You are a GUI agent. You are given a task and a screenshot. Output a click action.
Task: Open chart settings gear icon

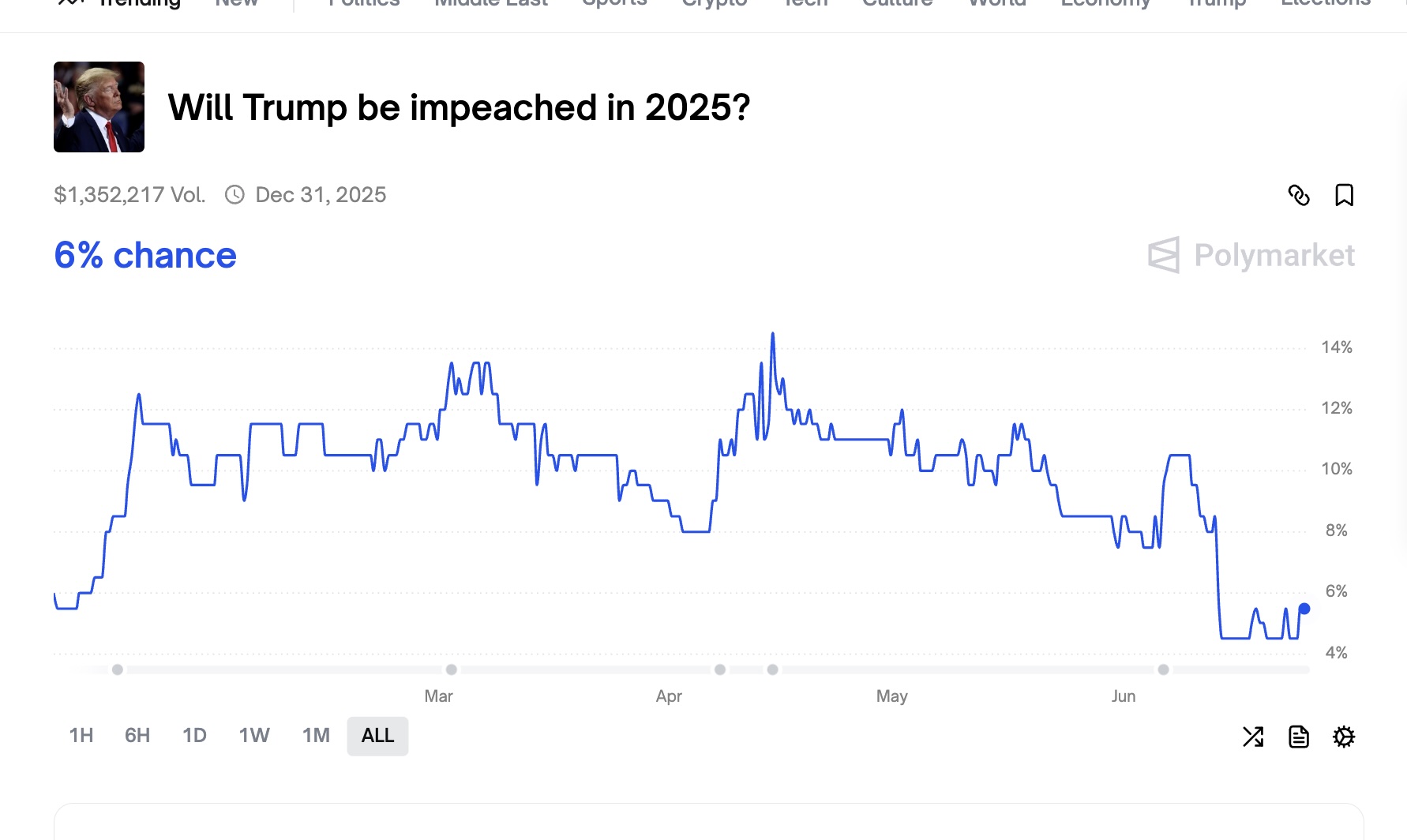pyautogui.click(x=1344, y=737)
